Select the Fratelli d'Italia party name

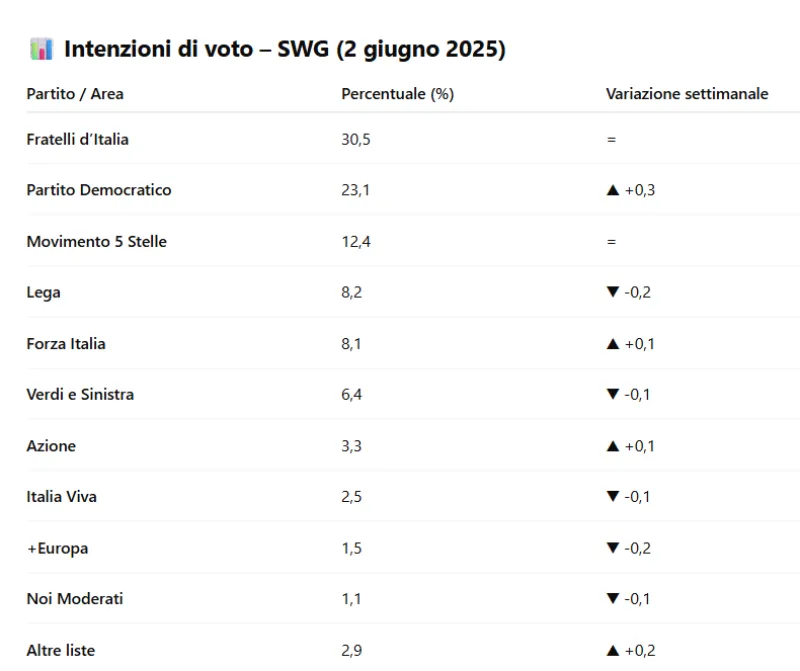click(78, 140)
